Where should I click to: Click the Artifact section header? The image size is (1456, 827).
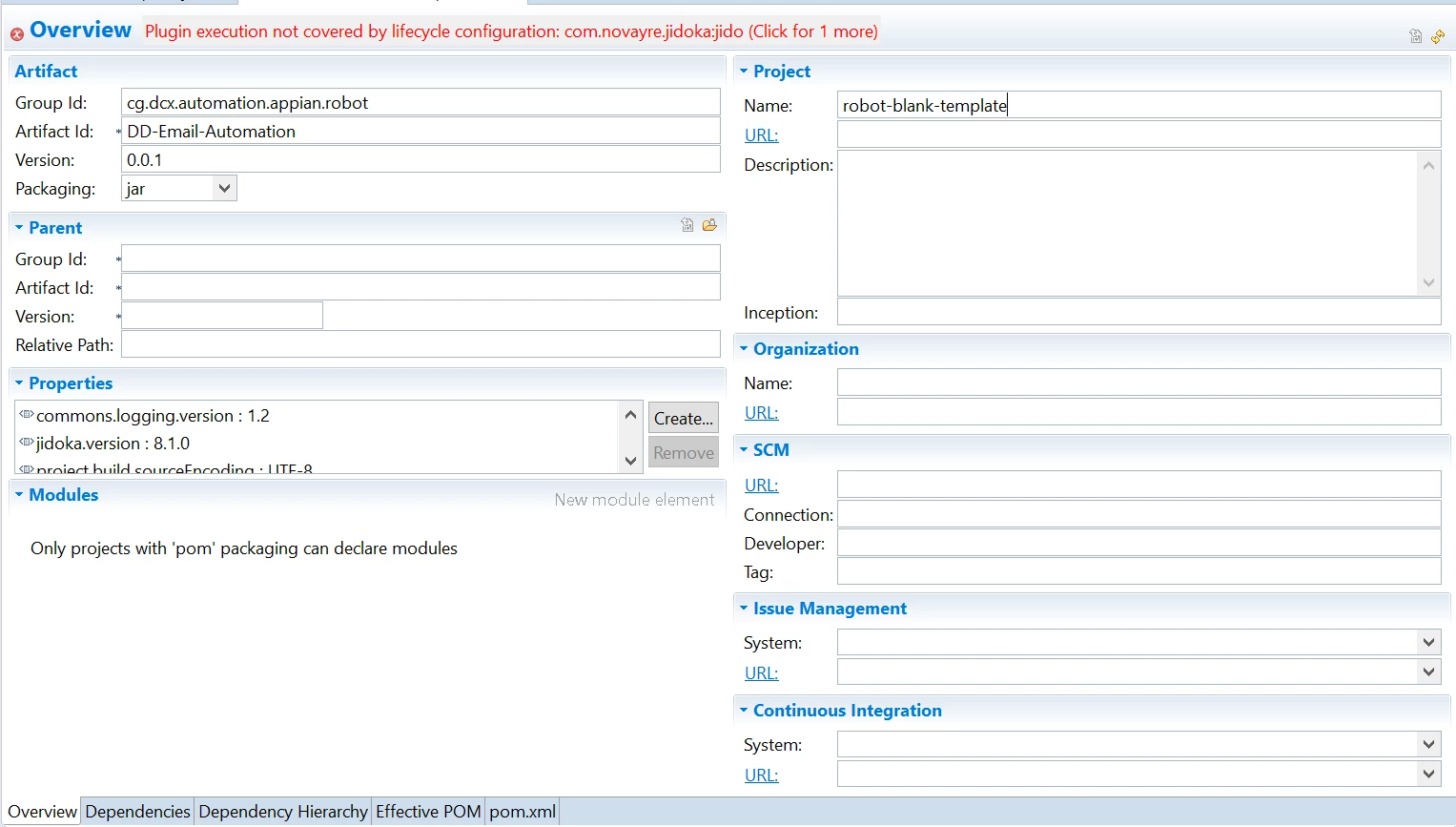click(x=46, y=72)
